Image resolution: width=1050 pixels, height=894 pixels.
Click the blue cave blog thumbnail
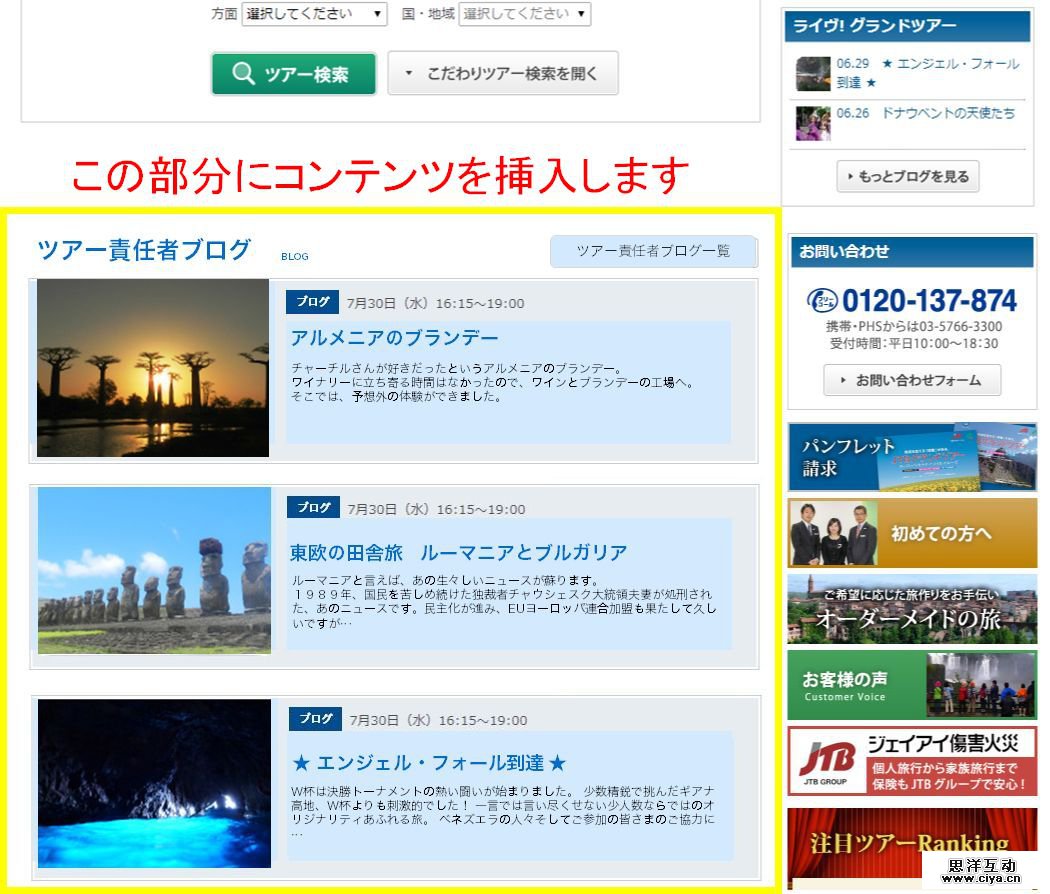coord(154,783)
